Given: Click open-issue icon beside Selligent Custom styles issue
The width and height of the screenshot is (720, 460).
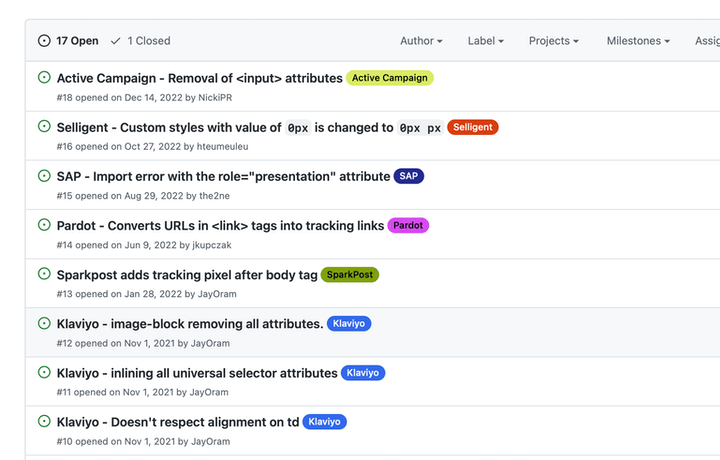Looking at the screenshot, I should pos(44,126).
